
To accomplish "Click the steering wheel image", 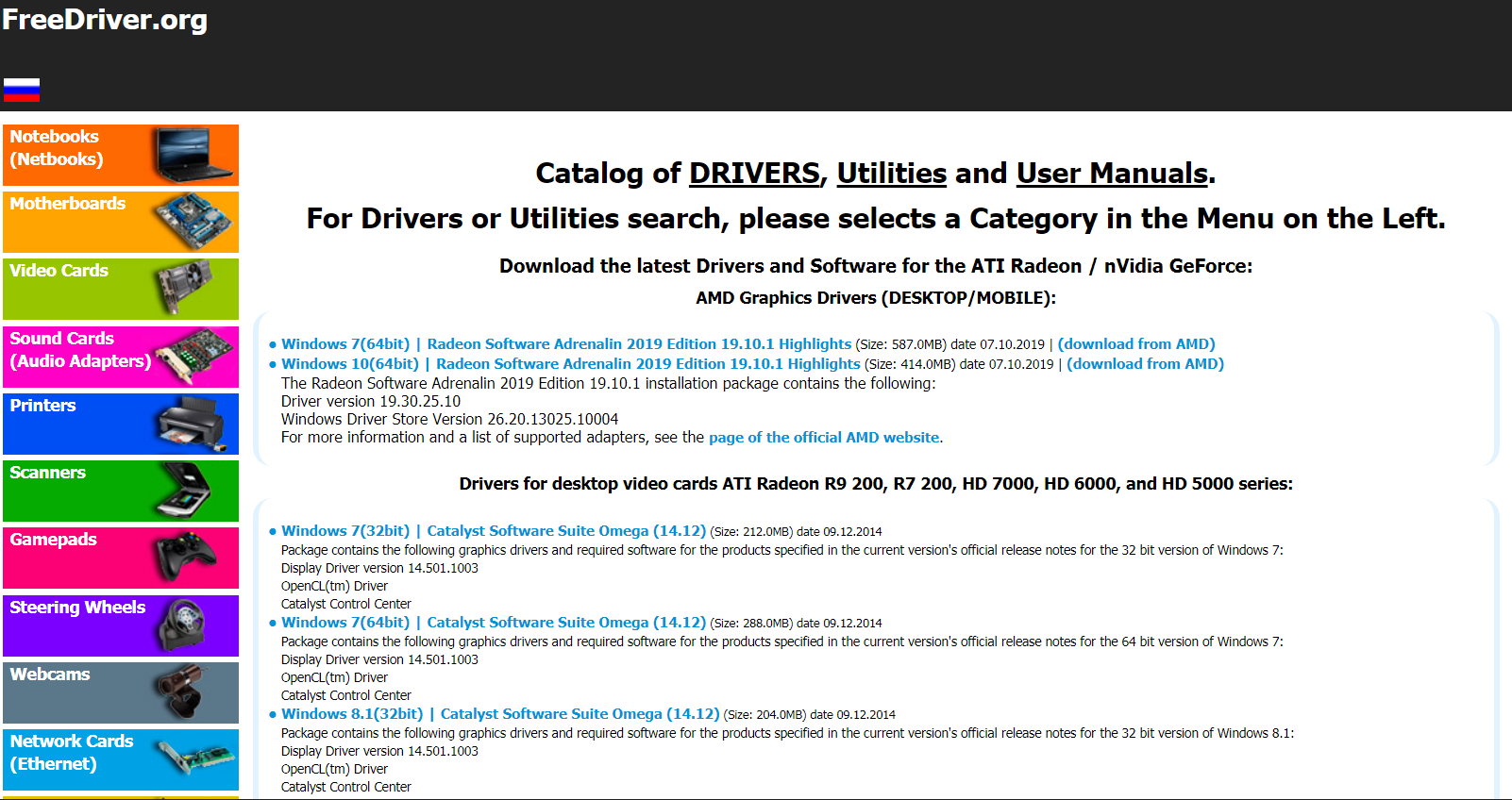I will [x=184, y=625].
